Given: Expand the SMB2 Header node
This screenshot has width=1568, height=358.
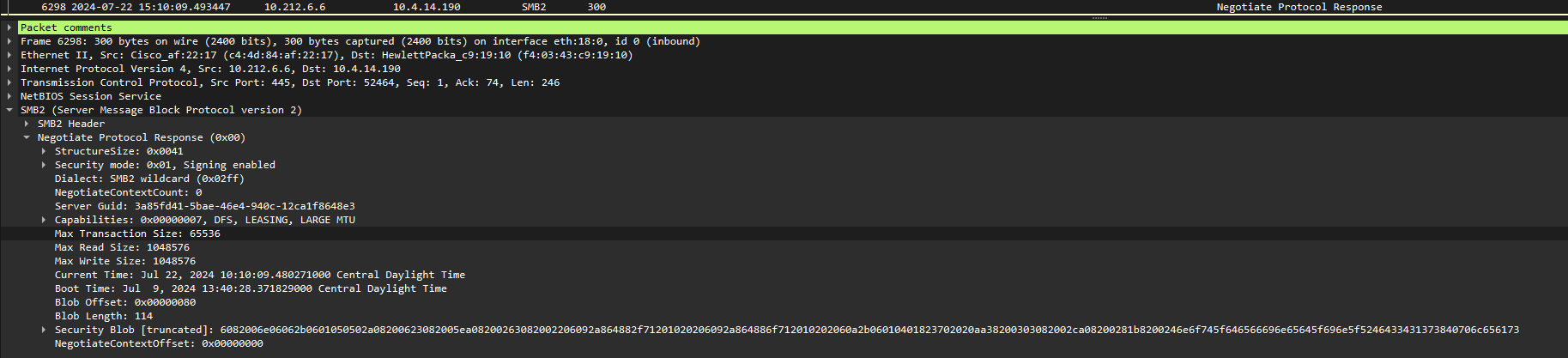Looking at the screenshot, I should tap(27, 124).
